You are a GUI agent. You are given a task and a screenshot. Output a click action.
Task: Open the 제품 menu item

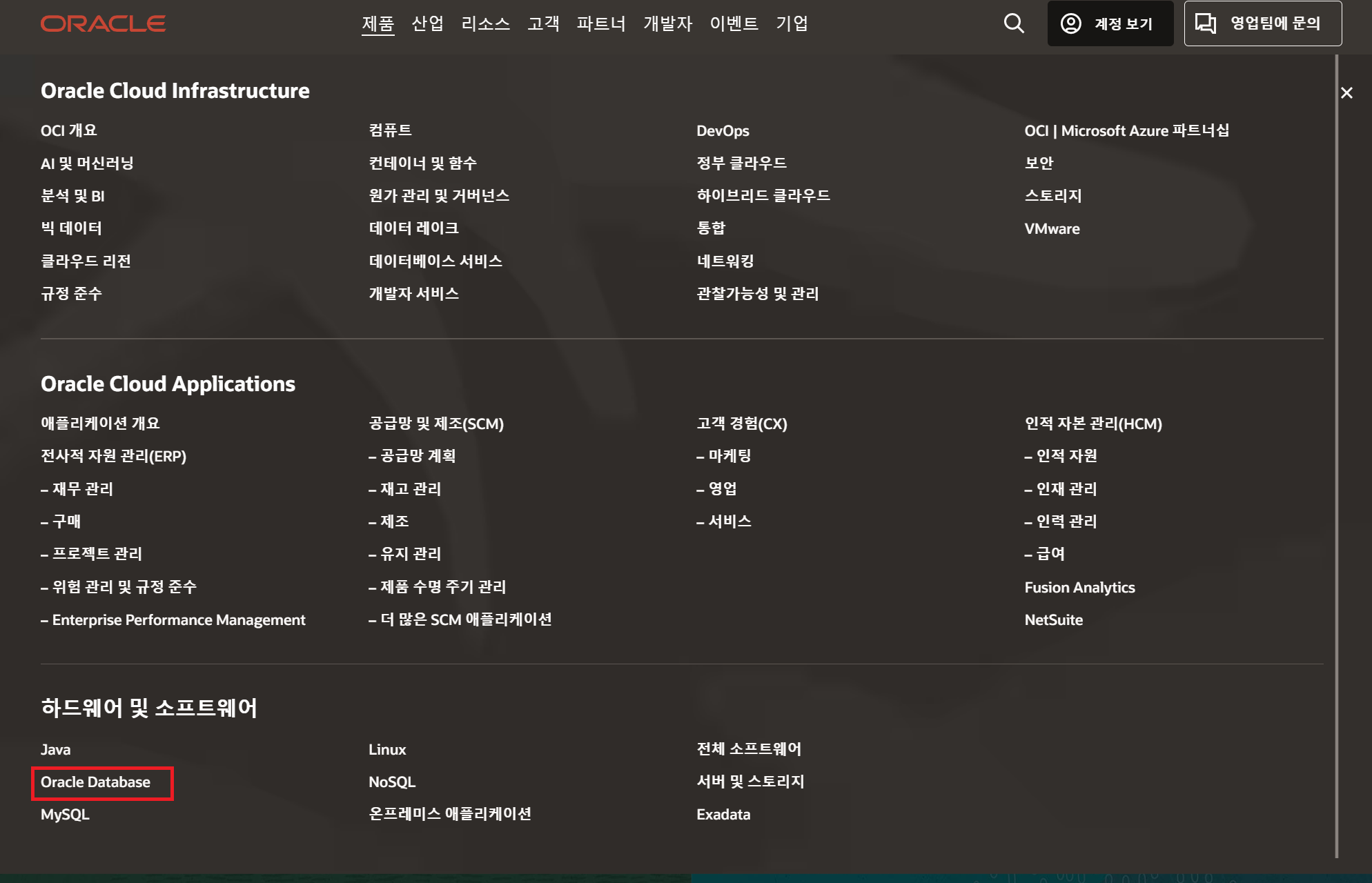[378, 23]
